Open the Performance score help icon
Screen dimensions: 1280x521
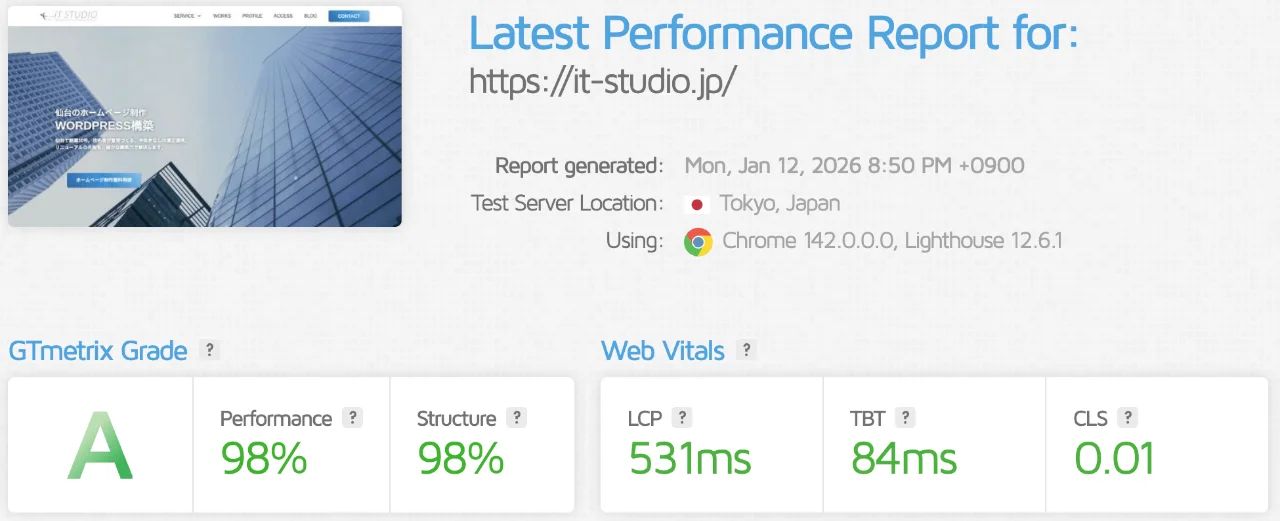[352, 418]
